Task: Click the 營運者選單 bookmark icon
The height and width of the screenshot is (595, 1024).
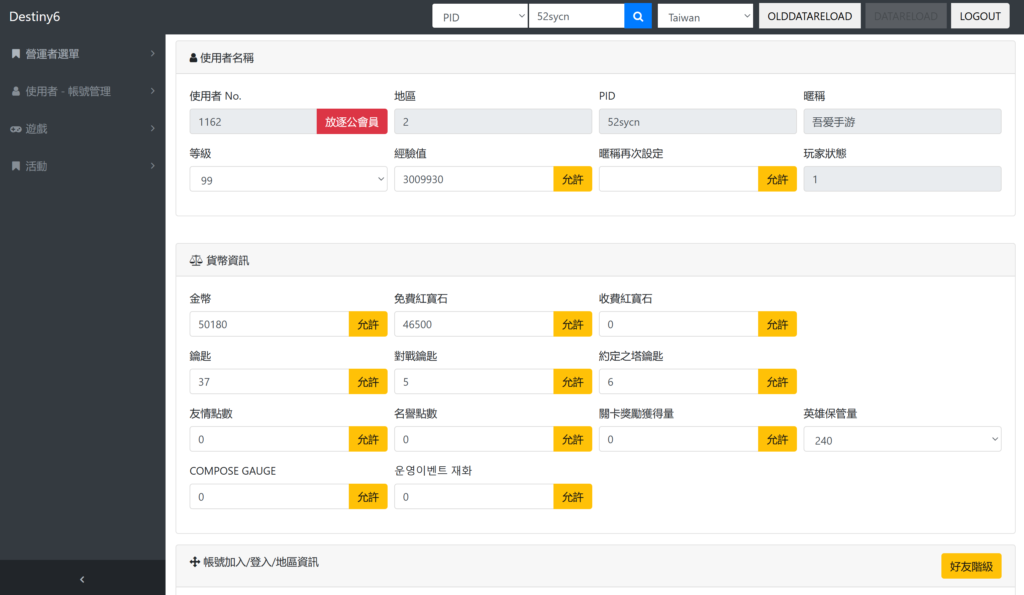Action: (16, 54)
